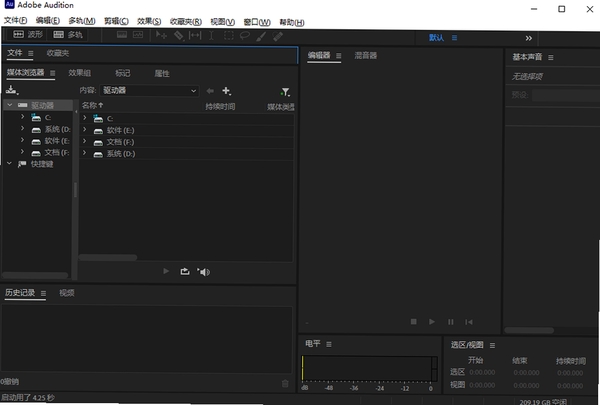The width and height of the screenshot is (600, 405).
Task: Collapse the 驱动器 tree node
Action: (x=10, y=105)
